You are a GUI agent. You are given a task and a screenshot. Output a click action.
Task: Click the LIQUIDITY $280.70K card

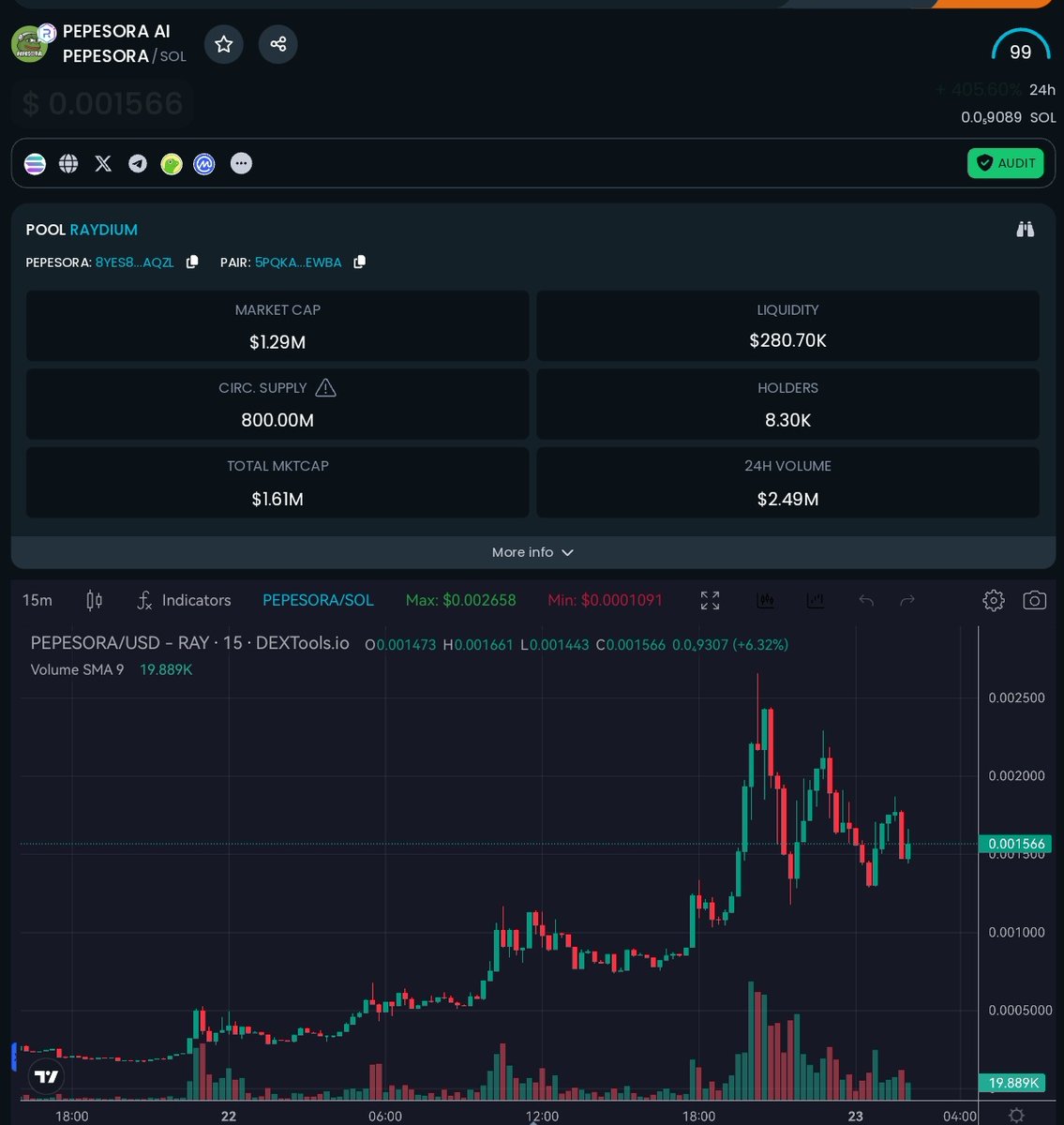pos(787,325)
